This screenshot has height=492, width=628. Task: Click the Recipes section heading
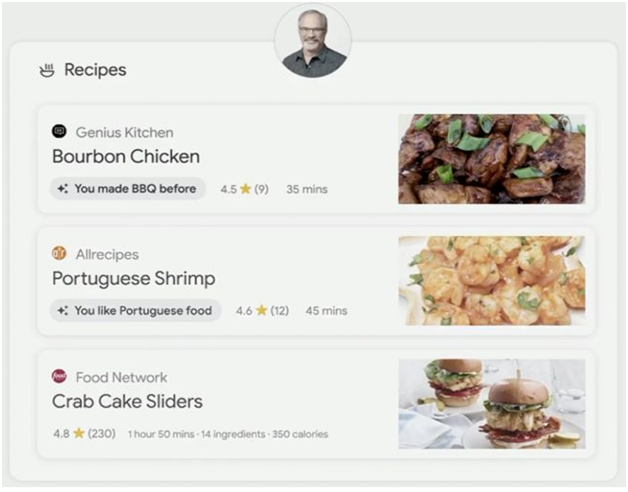95,70
